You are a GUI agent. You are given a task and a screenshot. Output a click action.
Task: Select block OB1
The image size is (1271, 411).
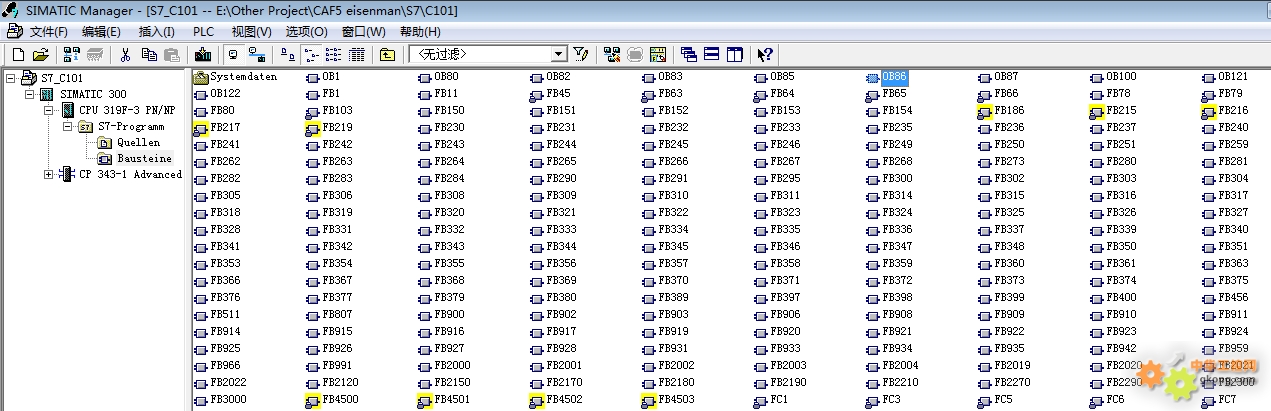click(x=323, y=77)
